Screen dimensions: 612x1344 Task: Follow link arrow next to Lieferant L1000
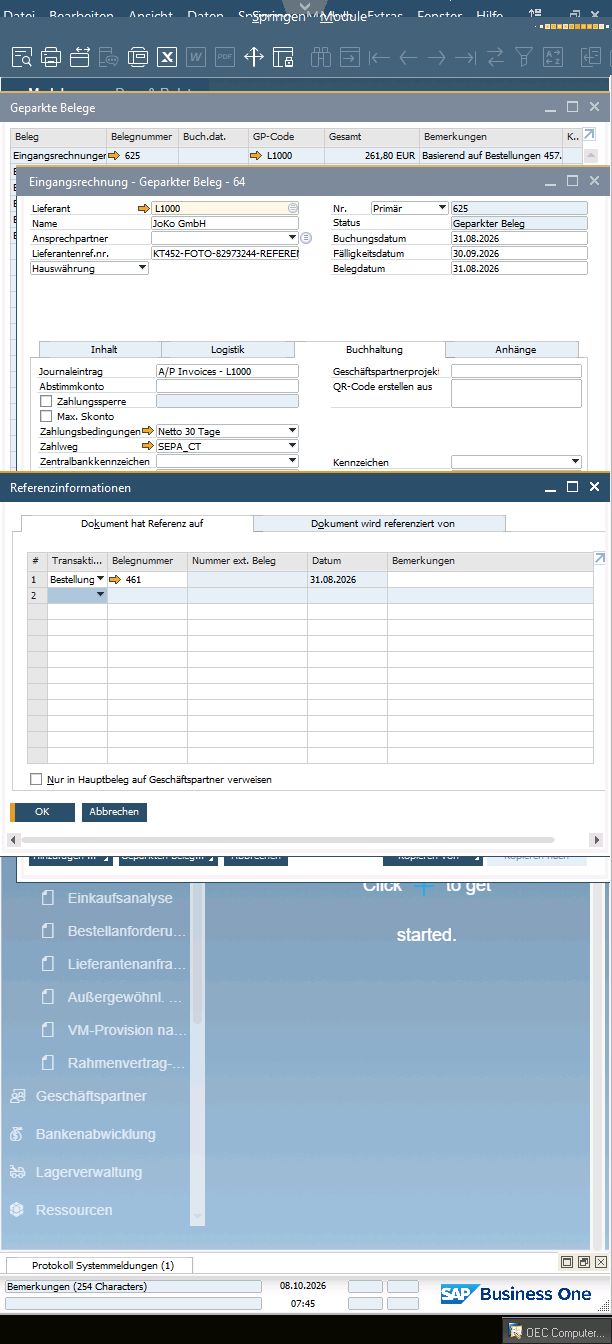coord(143,208)
